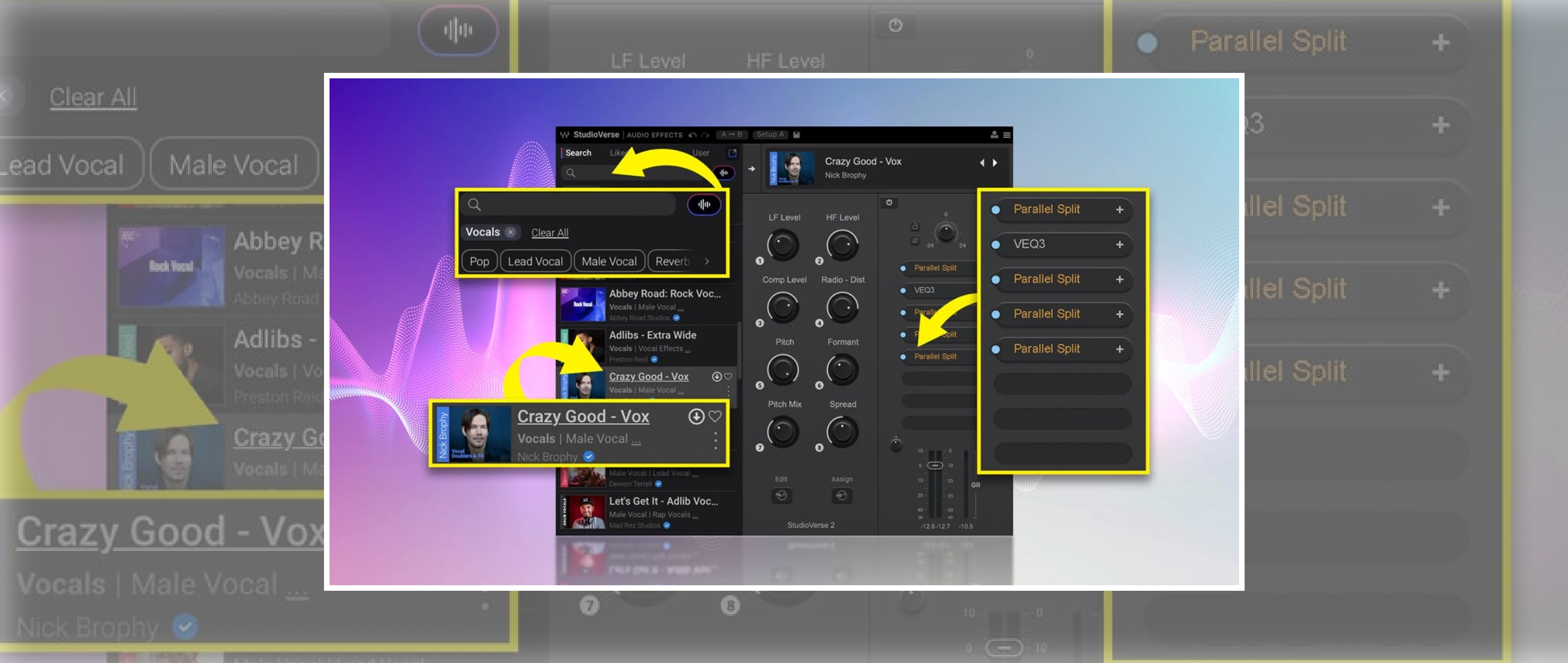
Task: Adjust the HF Level knob
Action: point(842,245)
